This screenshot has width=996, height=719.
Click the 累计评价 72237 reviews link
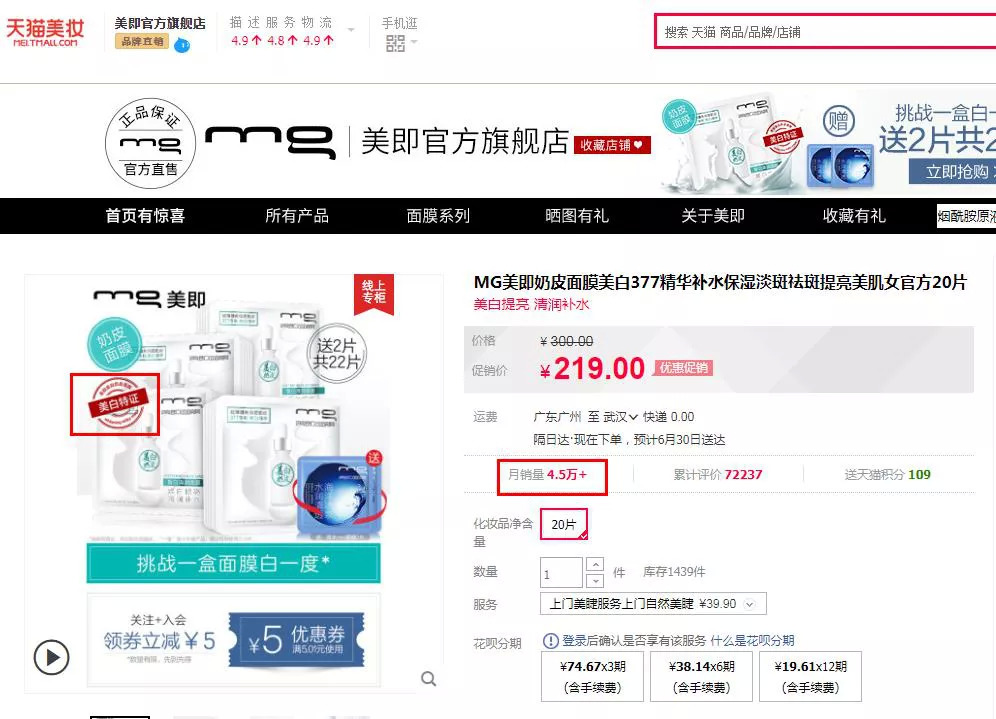(718, 474)
